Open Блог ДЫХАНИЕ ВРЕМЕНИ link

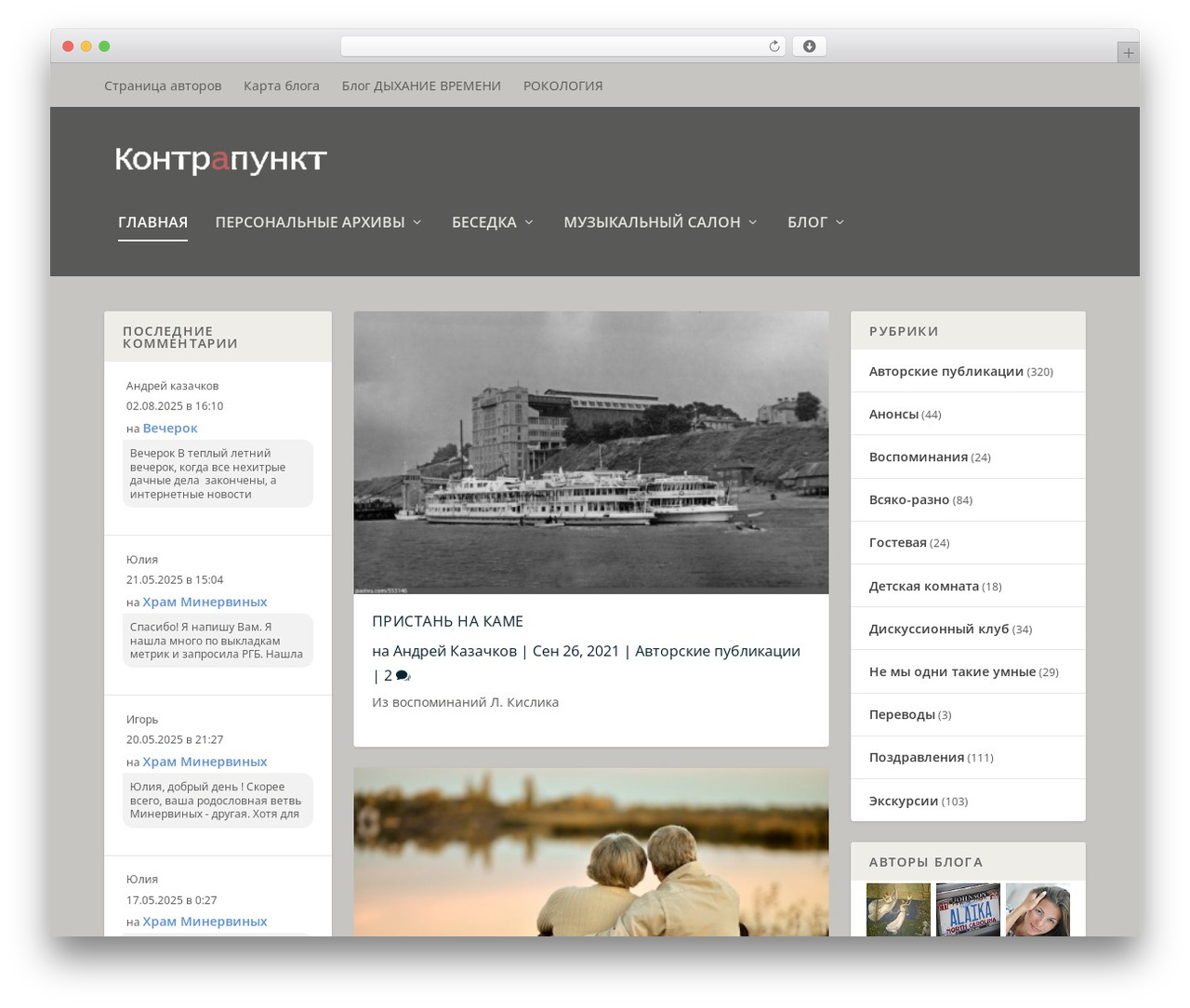pyautogui.click(x=421, y=86)
